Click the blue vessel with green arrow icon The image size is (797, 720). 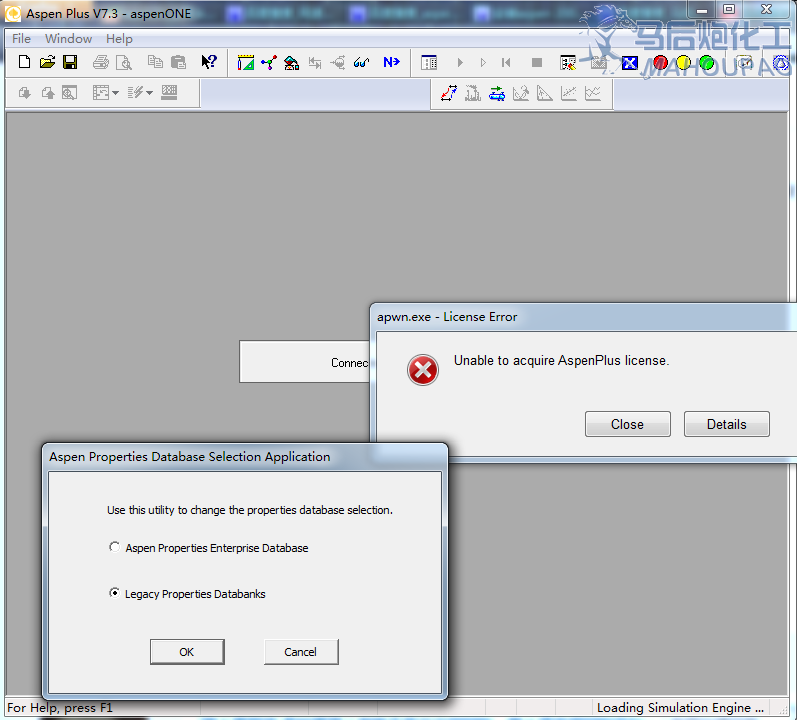pyautogui.click(x=497, y=93)
